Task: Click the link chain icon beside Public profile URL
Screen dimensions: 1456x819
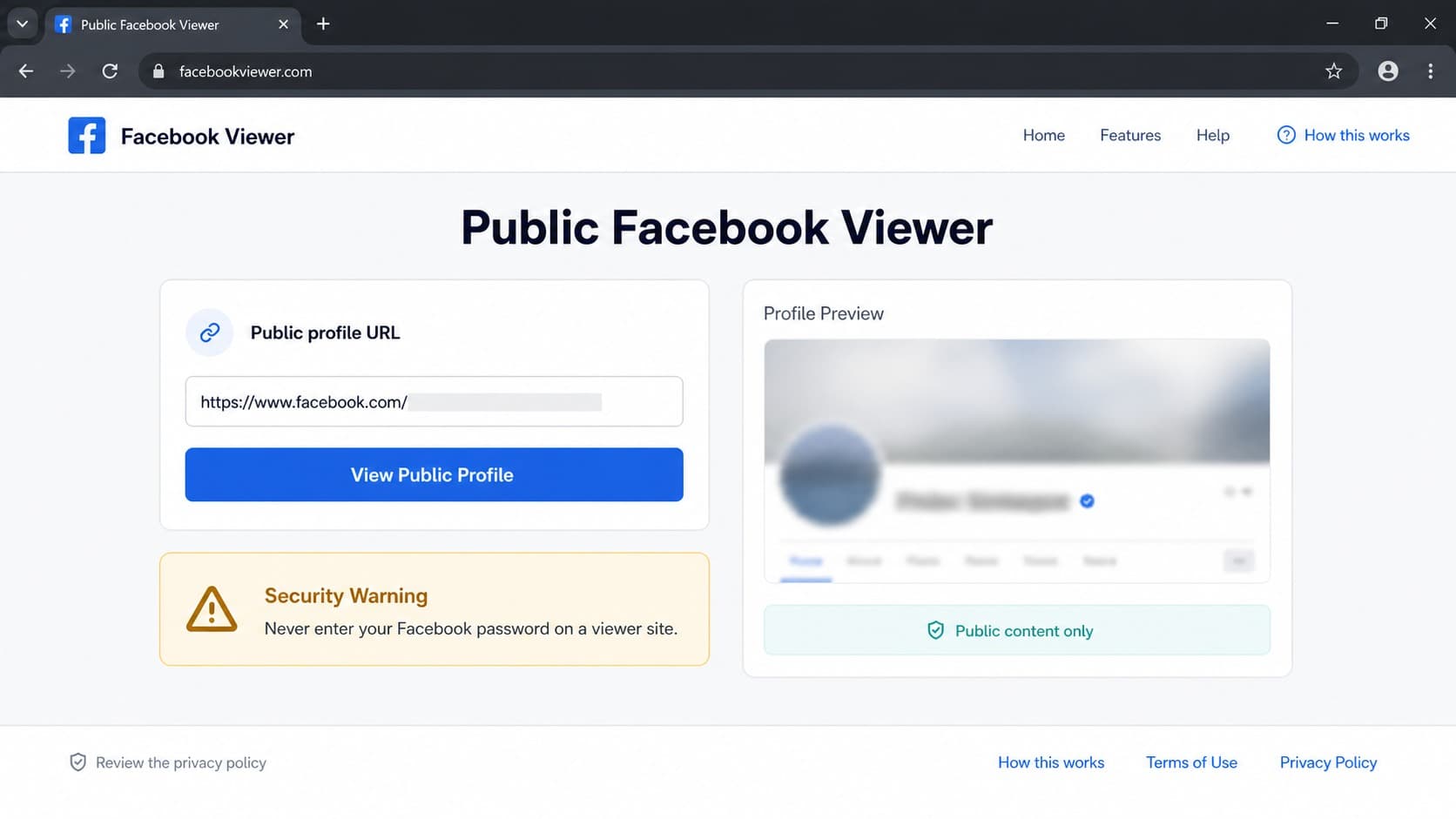Action: coord(210,332)
